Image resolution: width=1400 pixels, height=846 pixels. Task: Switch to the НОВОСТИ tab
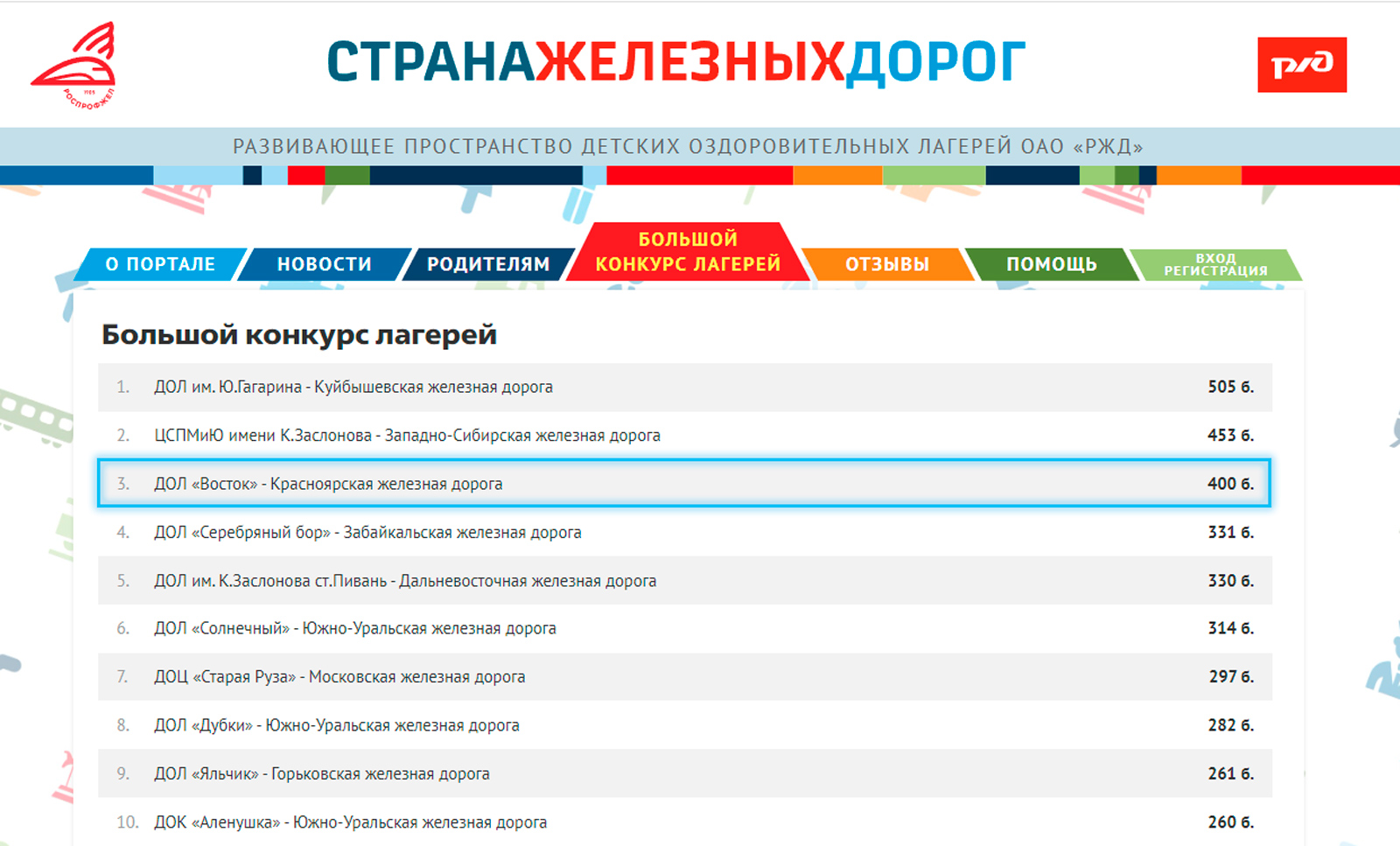click(x=324, y=263)
